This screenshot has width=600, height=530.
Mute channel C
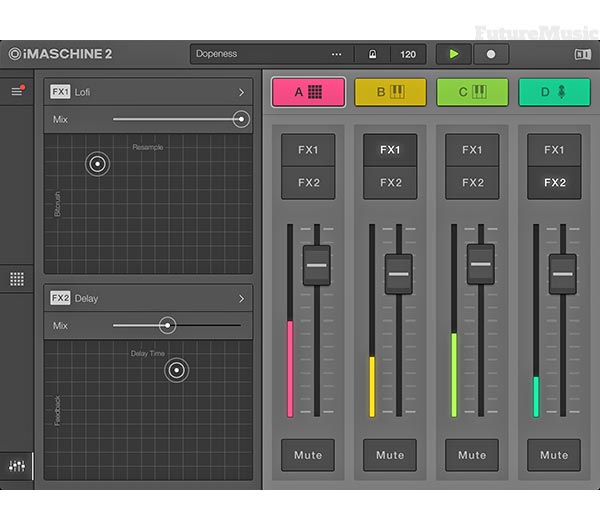click(472, 455)
